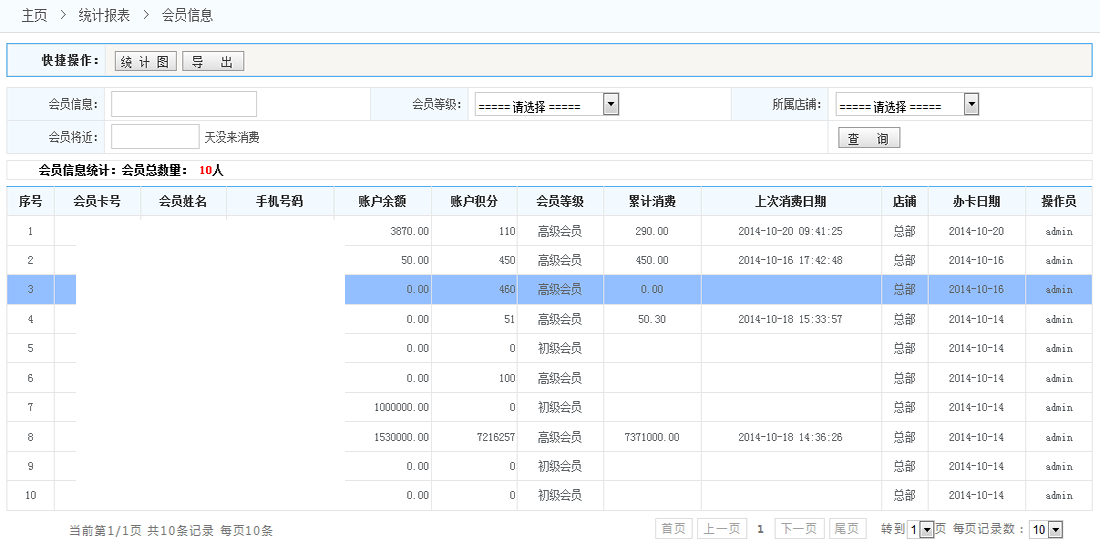Click the 查询 search button
Viewport: 1100px width, 551px height.
869,139
